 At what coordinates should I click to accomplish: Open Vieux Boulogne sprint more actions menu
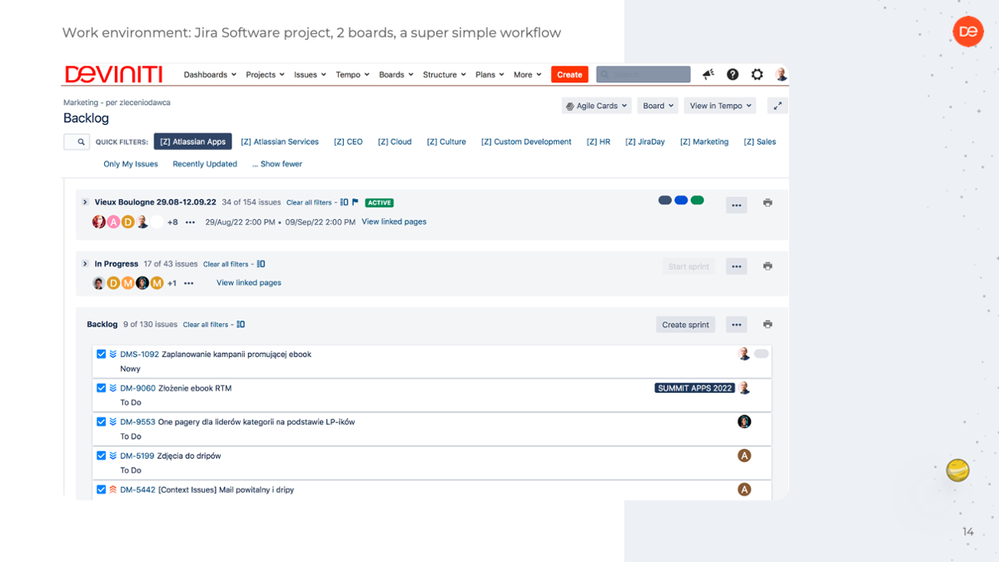(x=737, y=205)
